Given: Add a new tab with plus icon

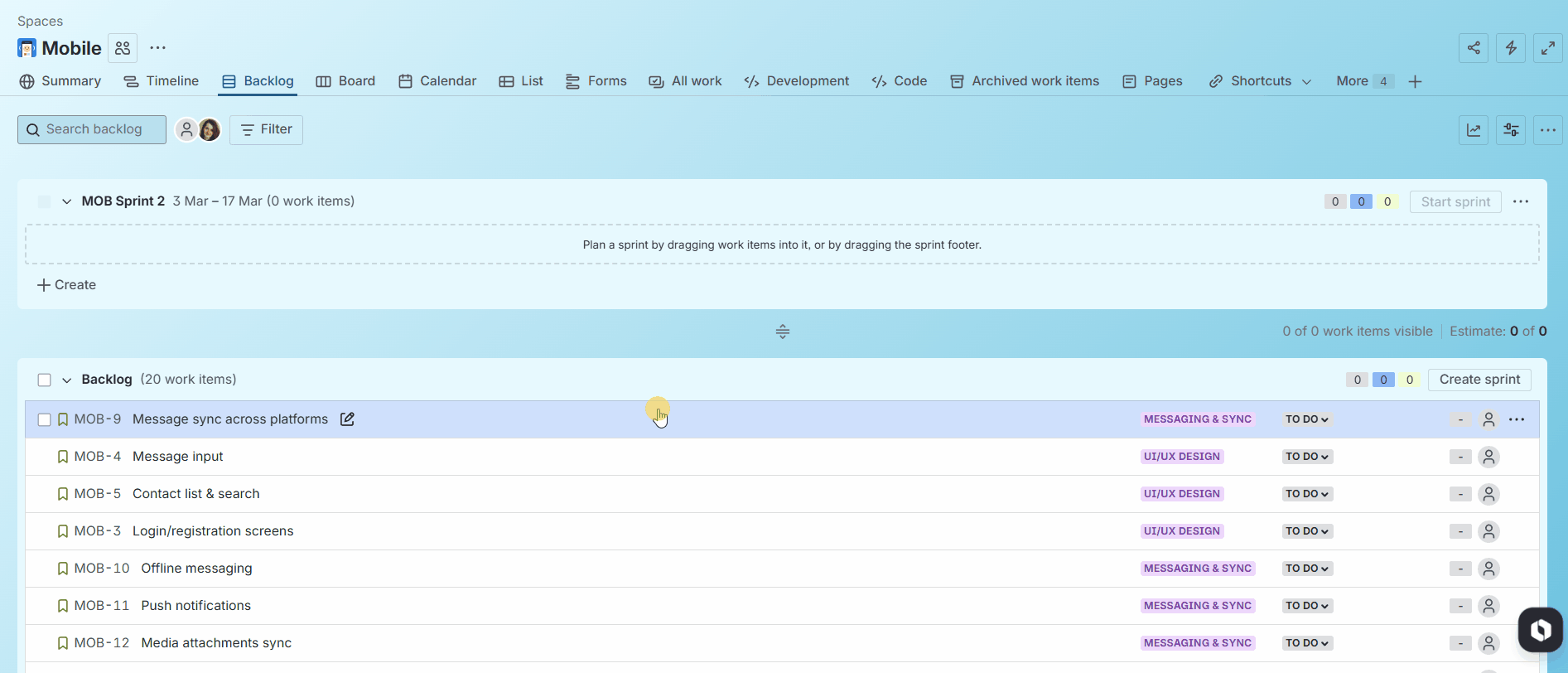Looking at the screenshot, I should pyautogui.click(x=1415, y=81).
